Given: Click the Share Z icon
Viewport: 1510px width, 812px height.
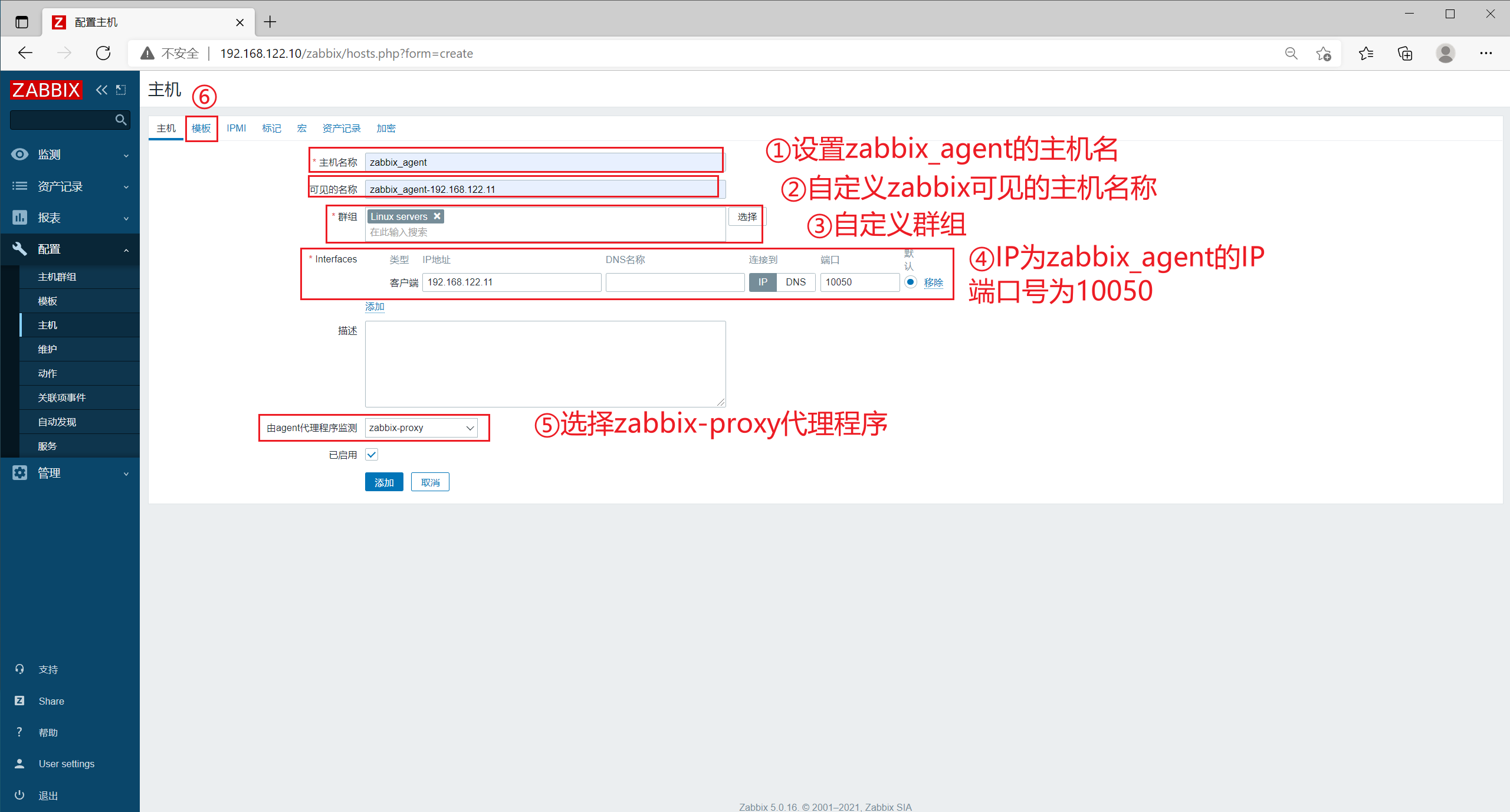Looking at the screenshot, I should (19, 701).
